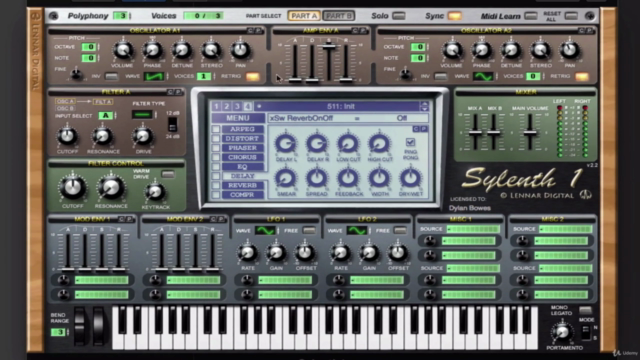The height and width of the screenshot is (360, 640).
Task: Click the preset up/down arrows
Action: (x=424, y=107)
